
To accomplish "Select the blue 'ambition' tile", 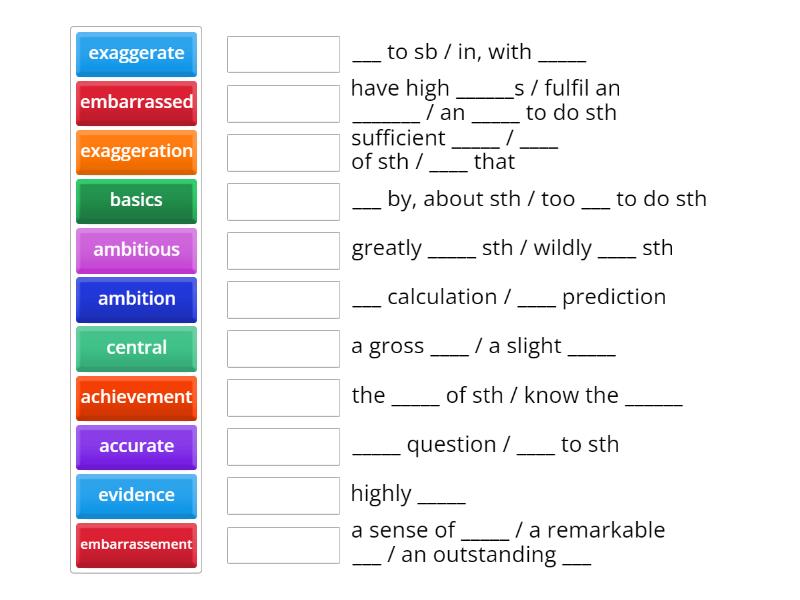I will click(136, 299).
